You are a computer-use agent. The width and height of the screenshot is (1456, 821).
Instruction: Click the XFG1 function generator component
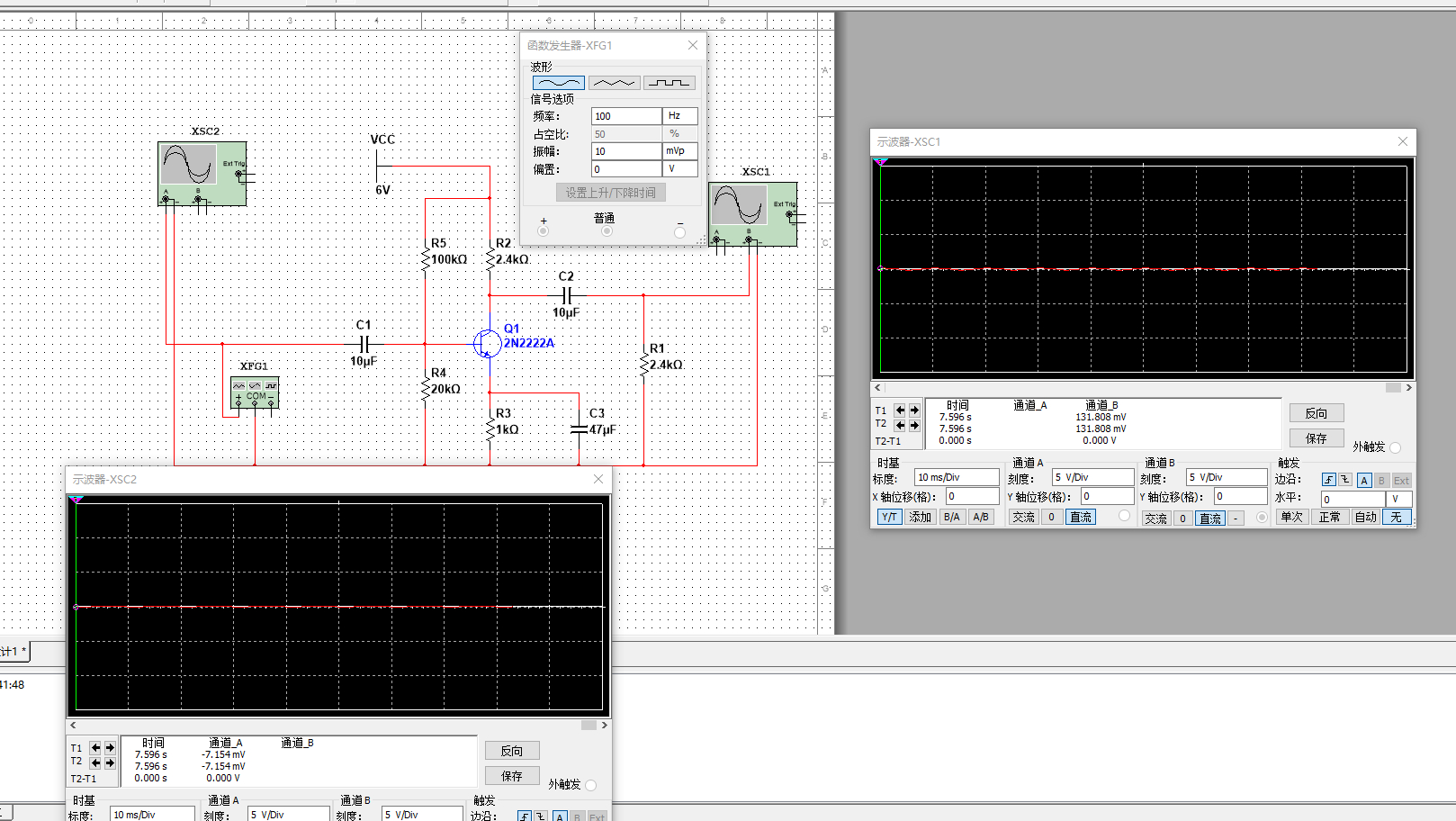255,392
